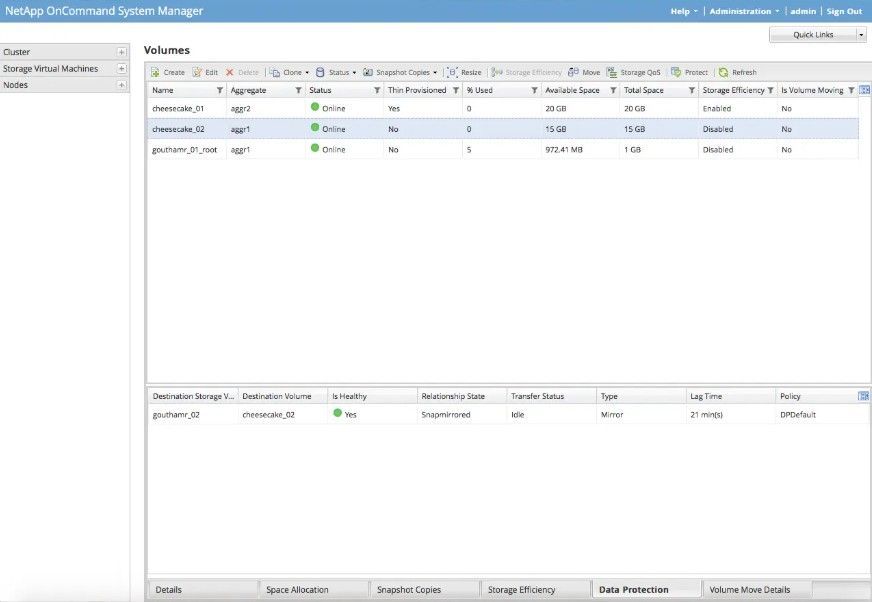Refresh the volumes list
The height and width of the screenshot is (602, 872).
point(724,73)
